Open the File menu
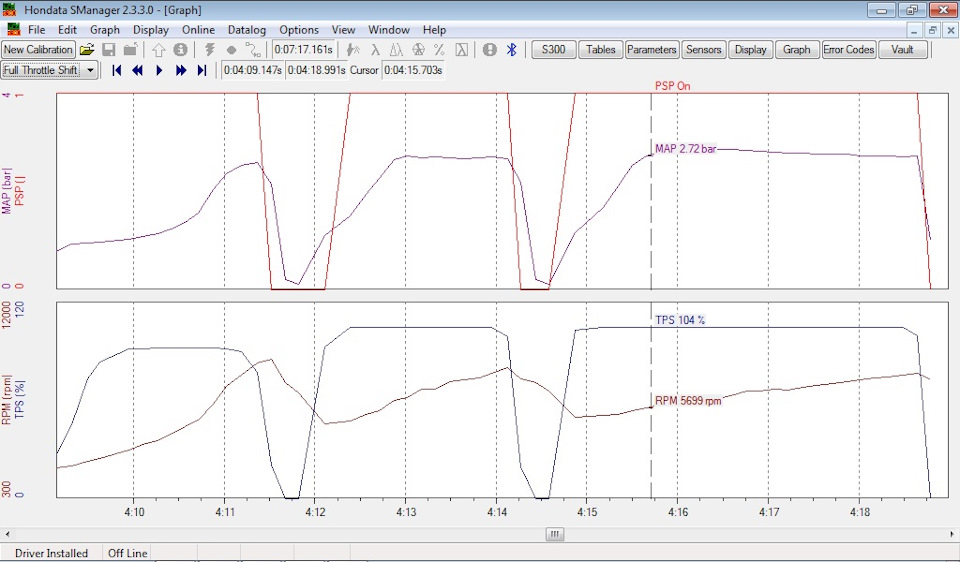The height and width of the screenshot is (562, 960). click(36, 29)
